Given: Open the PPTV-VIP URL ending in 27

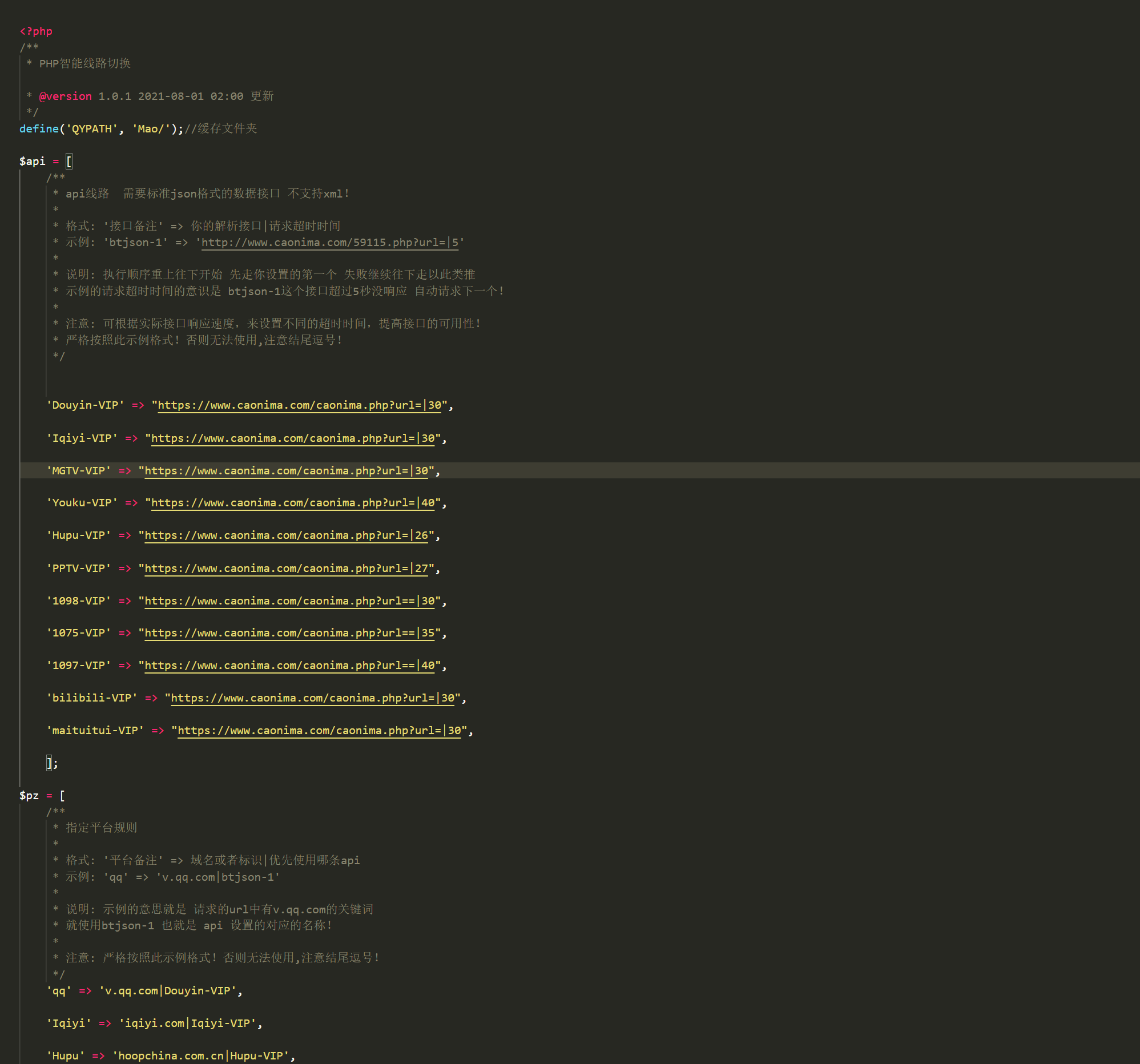Looking at the screenshot, I should [285, 568].
